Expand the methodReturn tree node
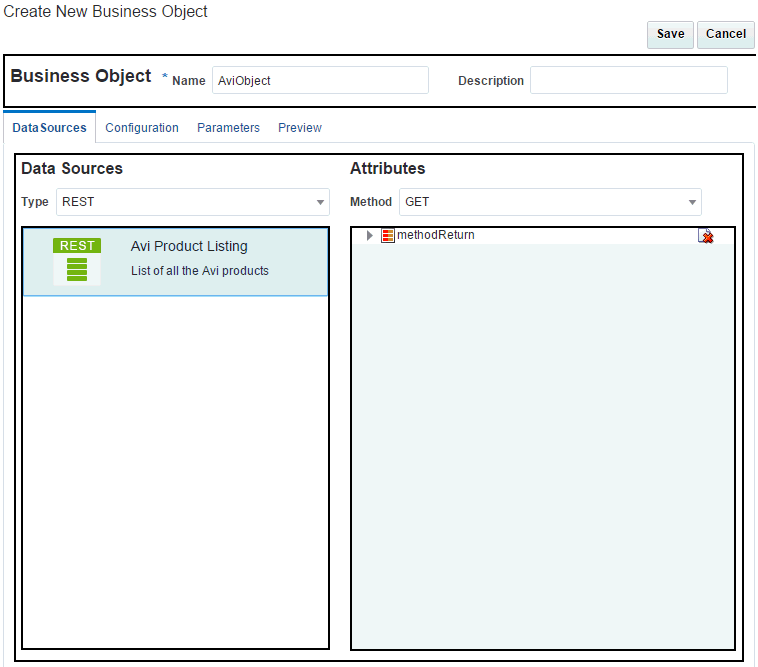This screenshot has width=758, height=667. (370, 235)
